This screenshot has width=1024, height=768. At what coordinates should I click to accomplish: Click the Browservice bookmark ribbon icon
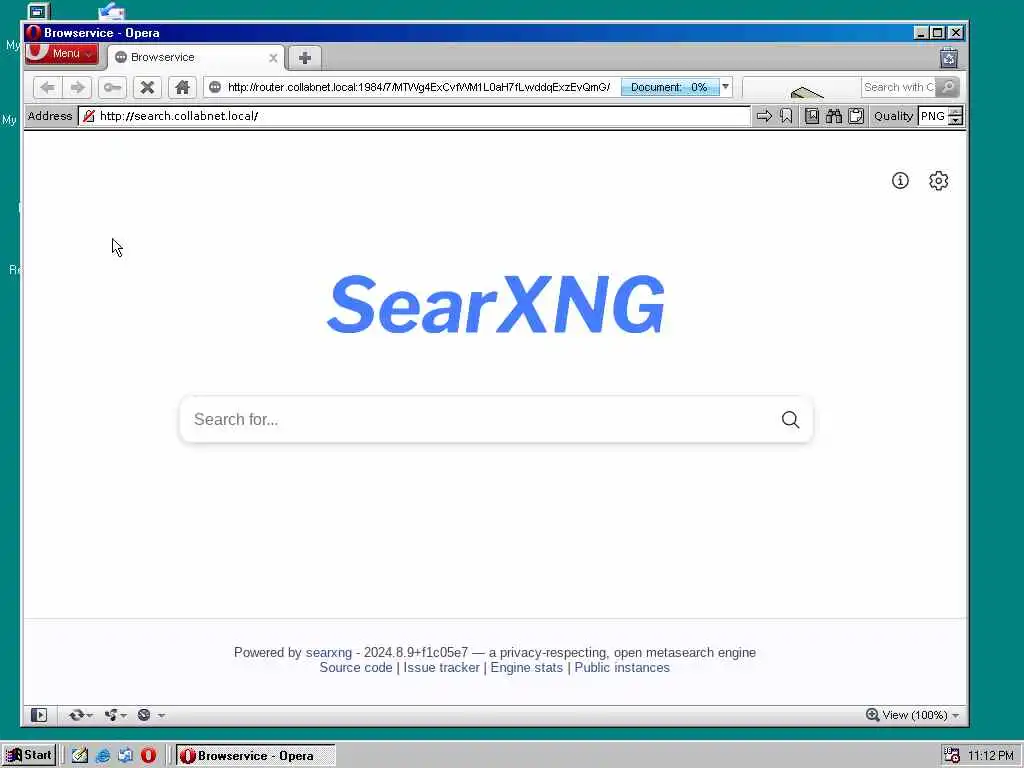pos(786,116)
